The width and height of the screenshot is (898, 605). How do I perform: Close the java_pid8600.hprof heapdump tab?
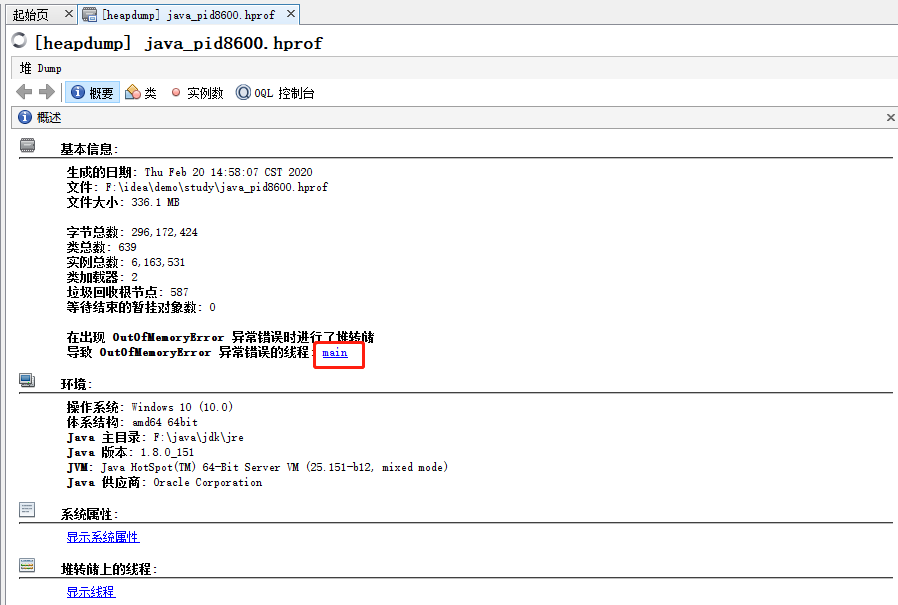291,14
